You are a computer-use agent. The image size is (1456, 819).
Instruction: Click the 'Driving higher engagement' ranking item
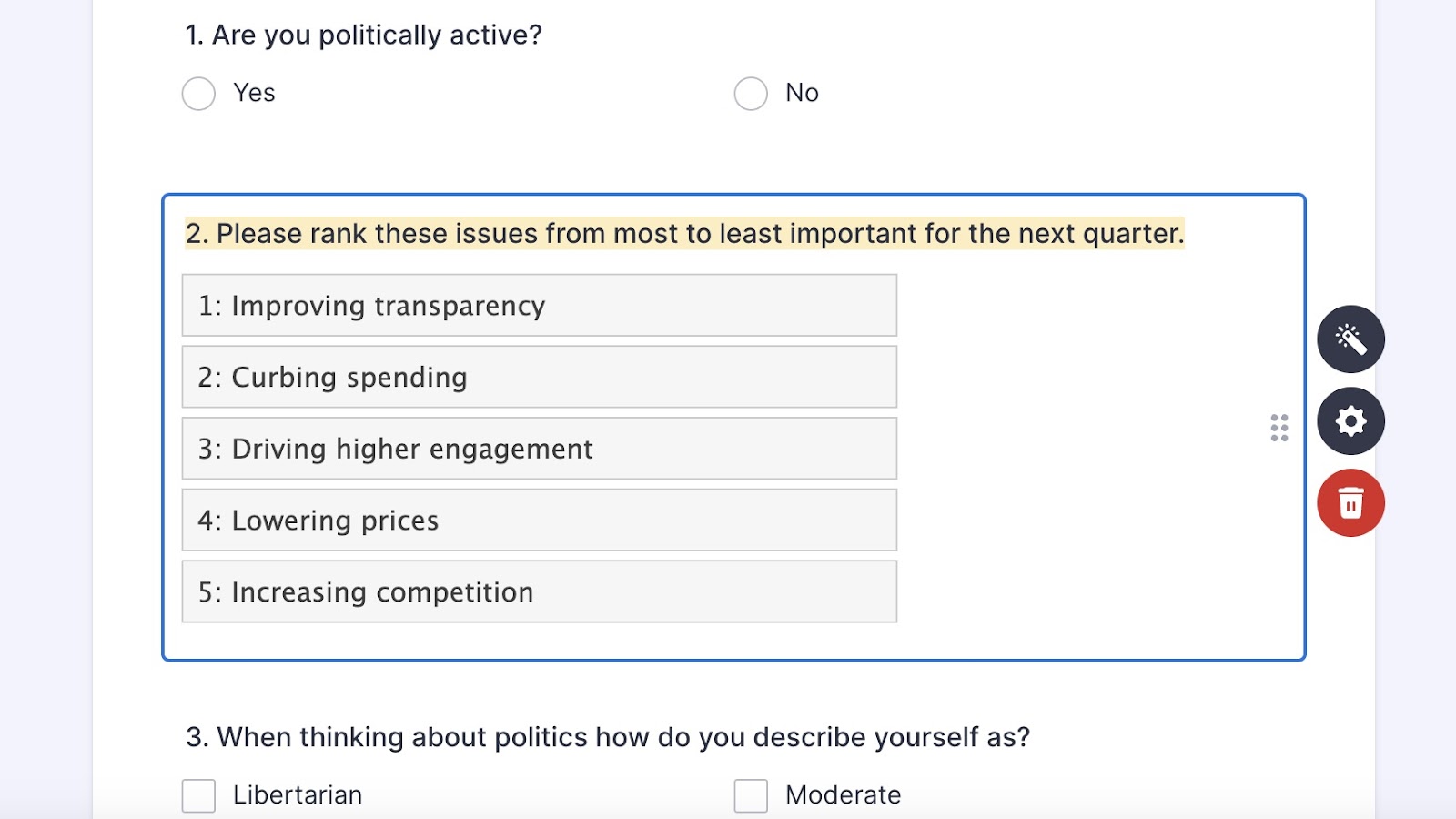point(539,449)
